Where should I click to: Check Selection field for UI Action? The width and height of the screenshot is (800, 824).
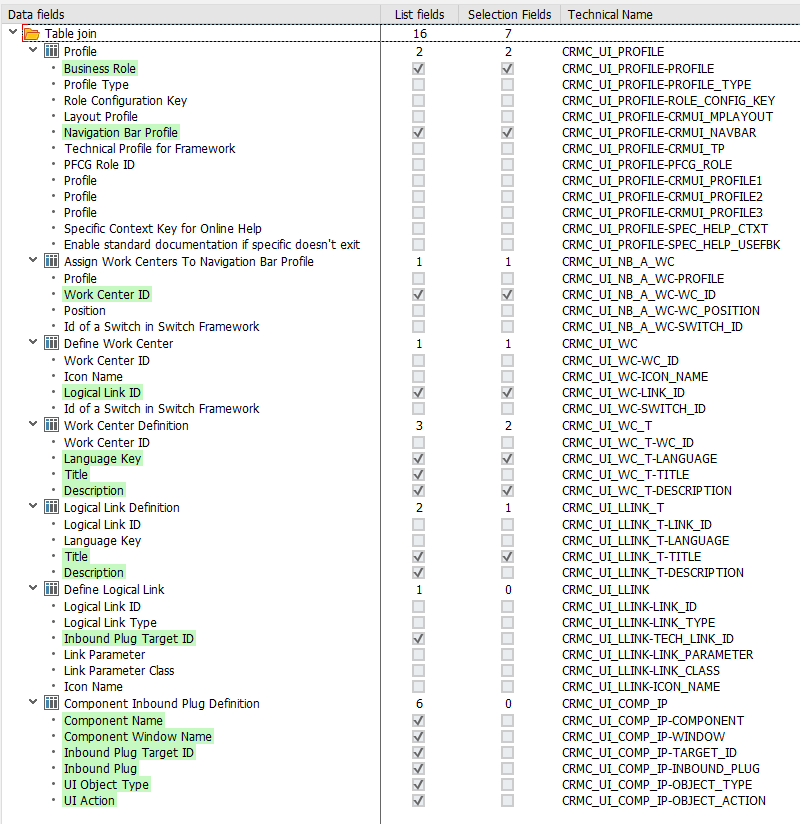pos(507,801)
